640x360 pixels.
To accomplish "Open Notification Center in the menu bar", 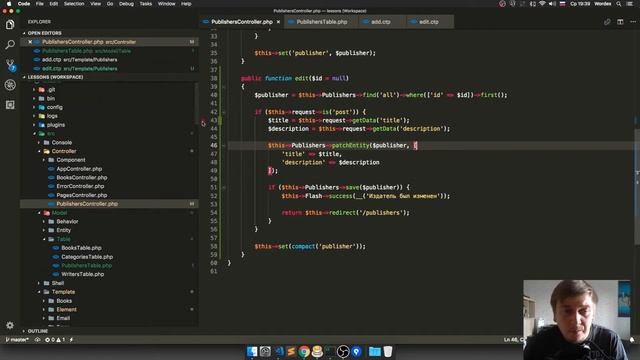I will click(x=630, y=4).
